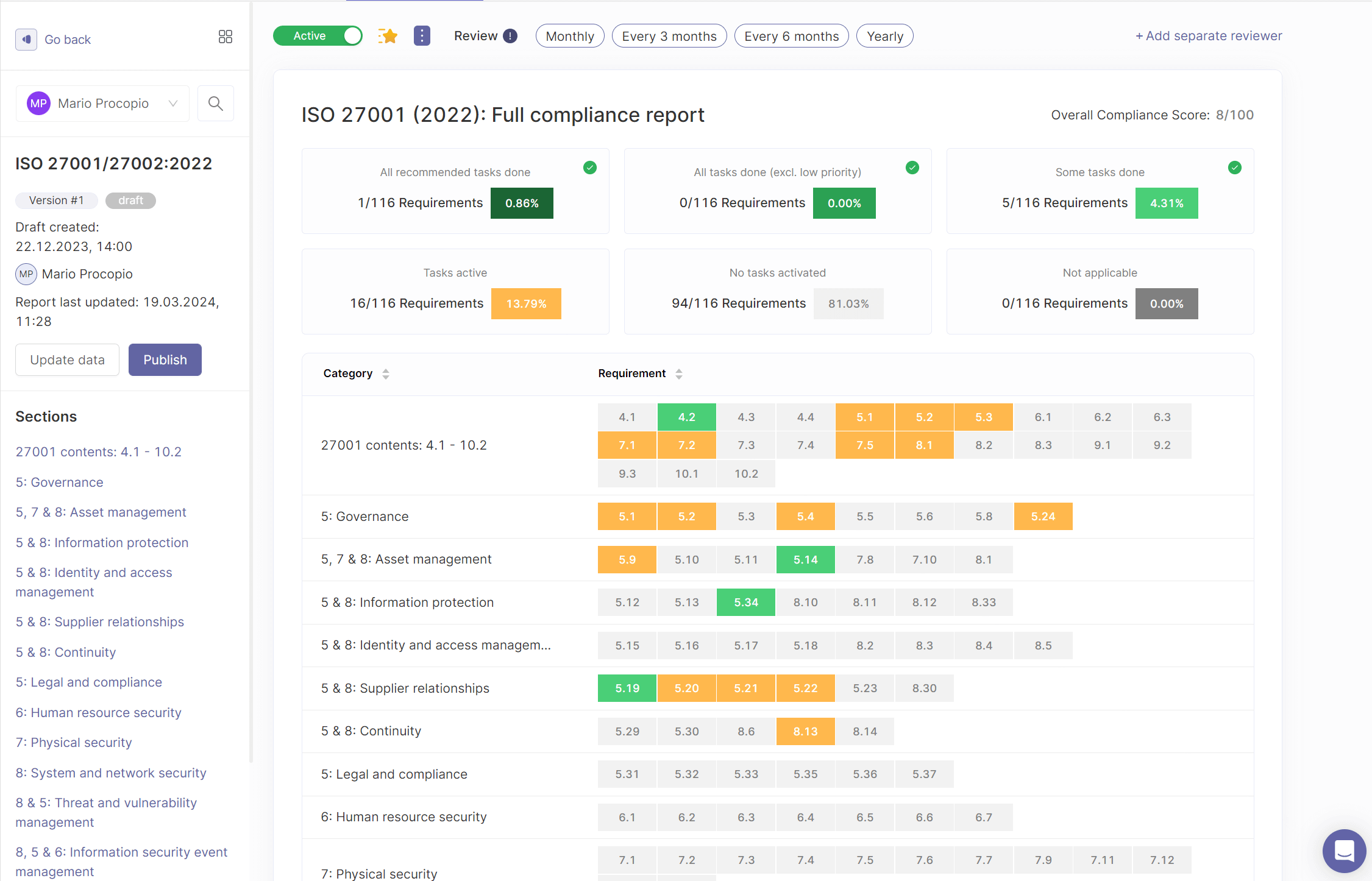
Task: Open 5 & 8: Supplier relationships in sidebar
Action: [x=100, y=622]
